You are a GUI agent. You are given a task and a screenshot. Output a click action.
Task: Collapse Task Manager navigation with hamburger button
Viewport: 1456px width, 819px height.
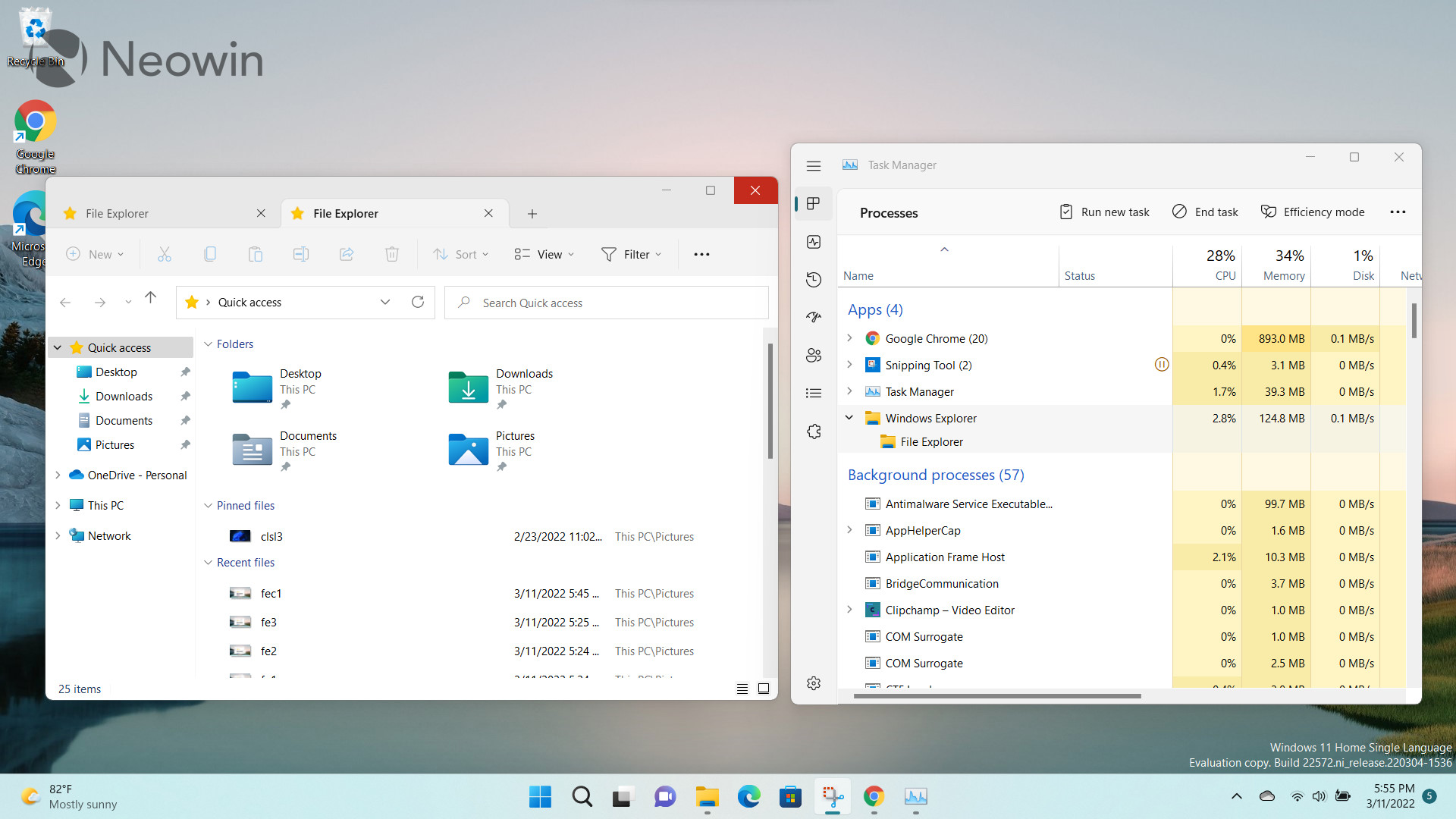(813, 165)
